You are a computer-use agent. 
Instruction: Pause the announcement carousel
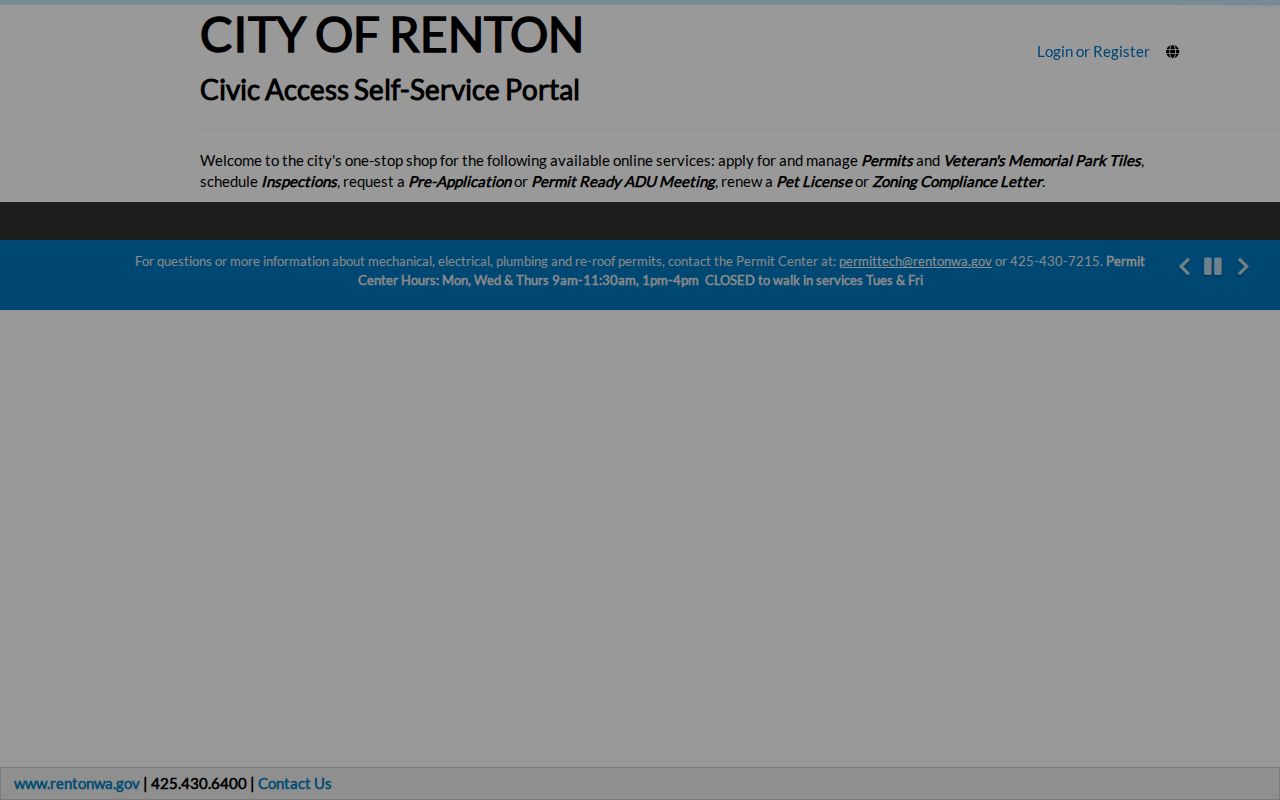pos(1213,266)
